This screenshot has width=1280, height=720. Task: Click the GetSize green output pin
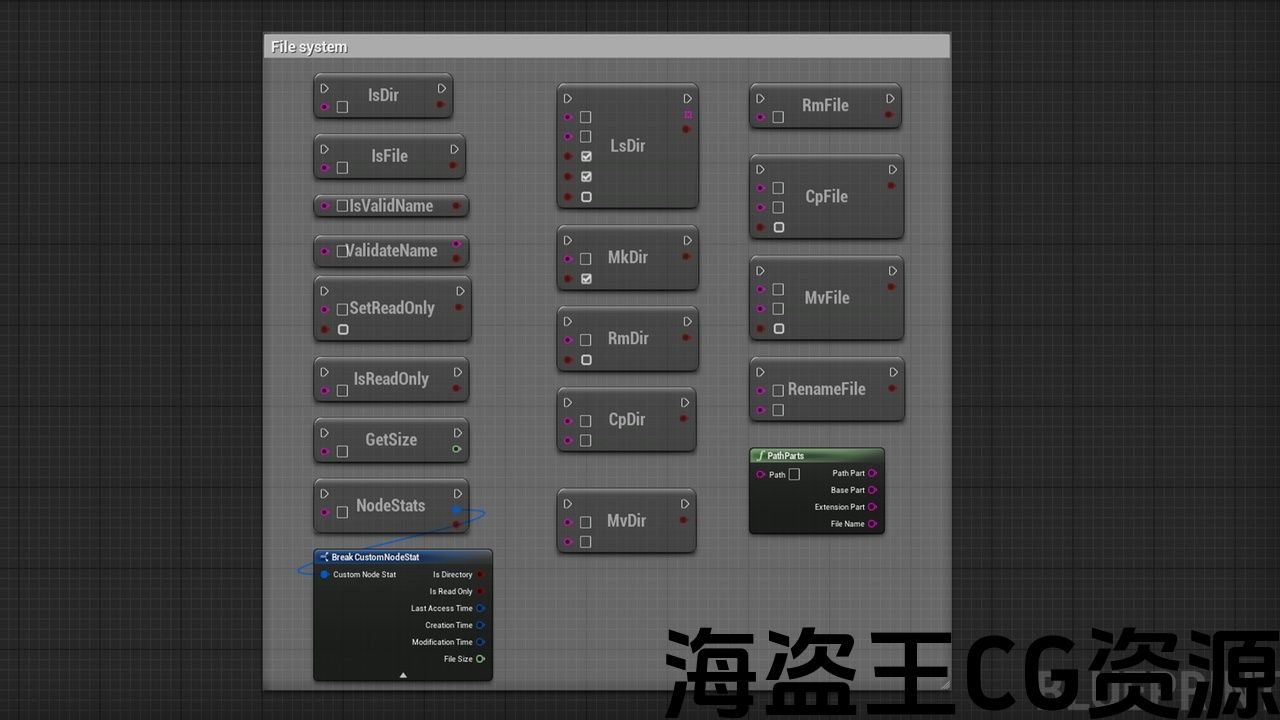point(456,450)
